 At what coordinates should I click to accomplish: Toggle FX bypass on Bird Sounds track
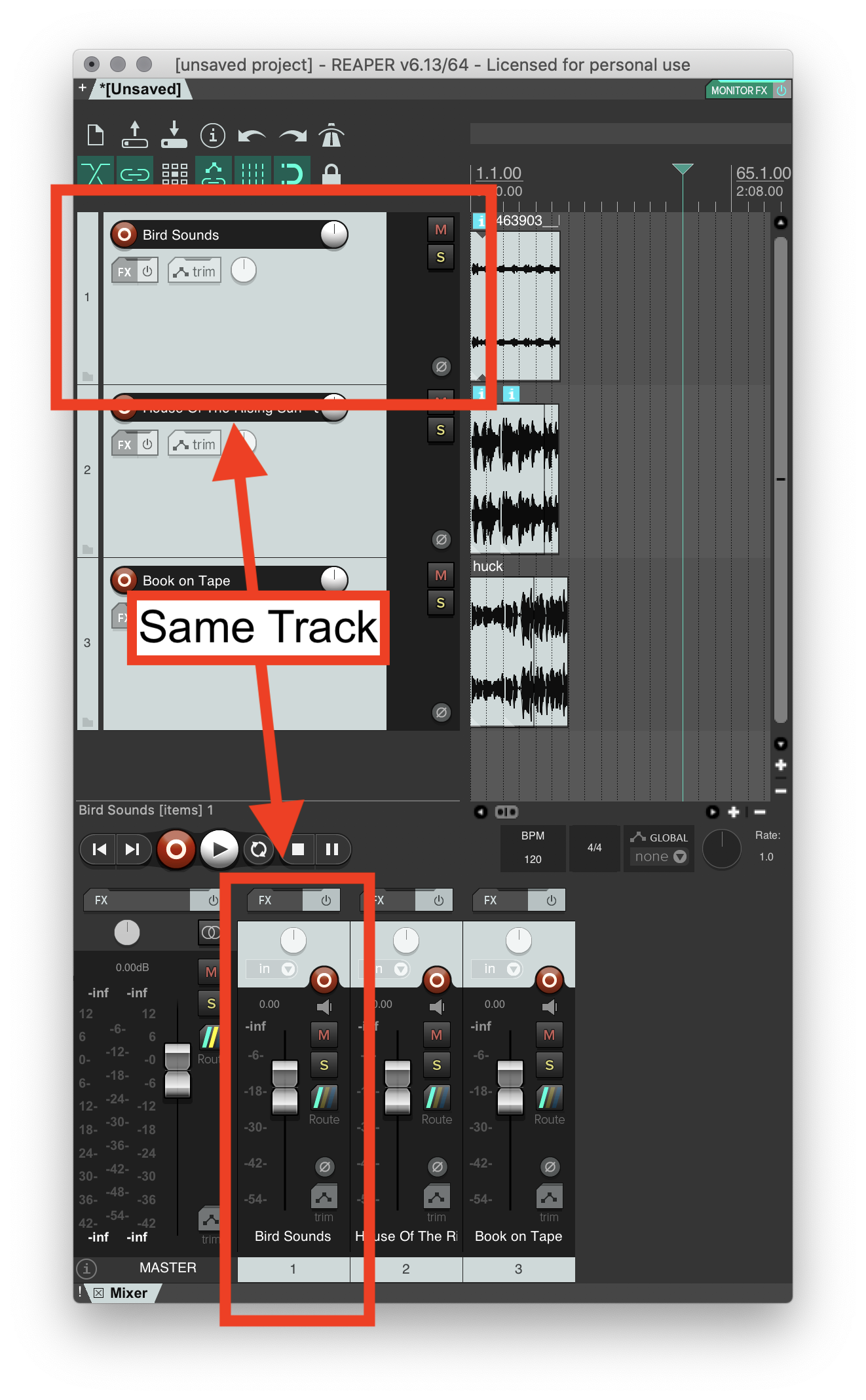pyautogui.click(x=147, y=271)
